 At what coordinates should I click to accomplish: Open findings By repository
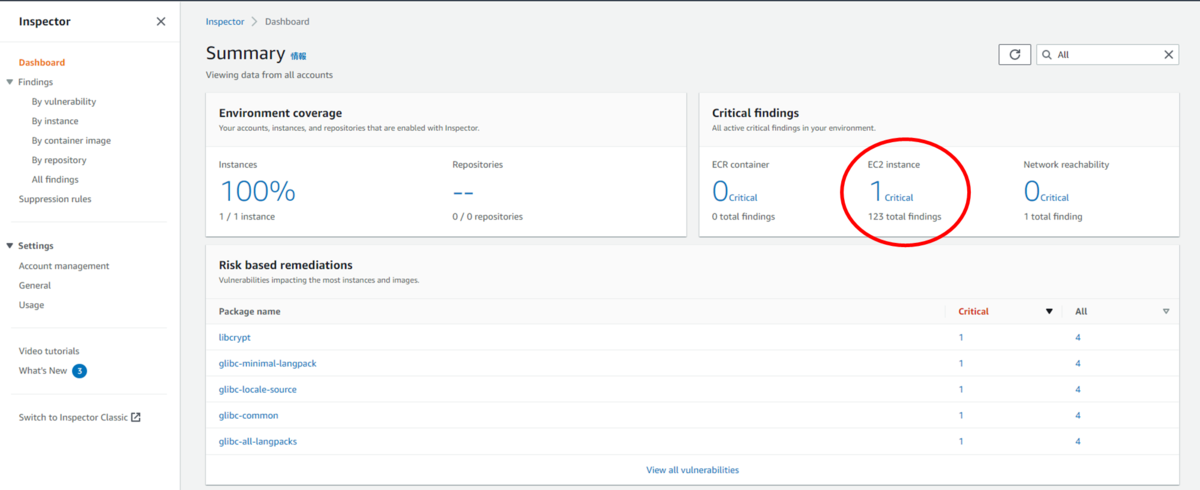[x=59, y=160]
